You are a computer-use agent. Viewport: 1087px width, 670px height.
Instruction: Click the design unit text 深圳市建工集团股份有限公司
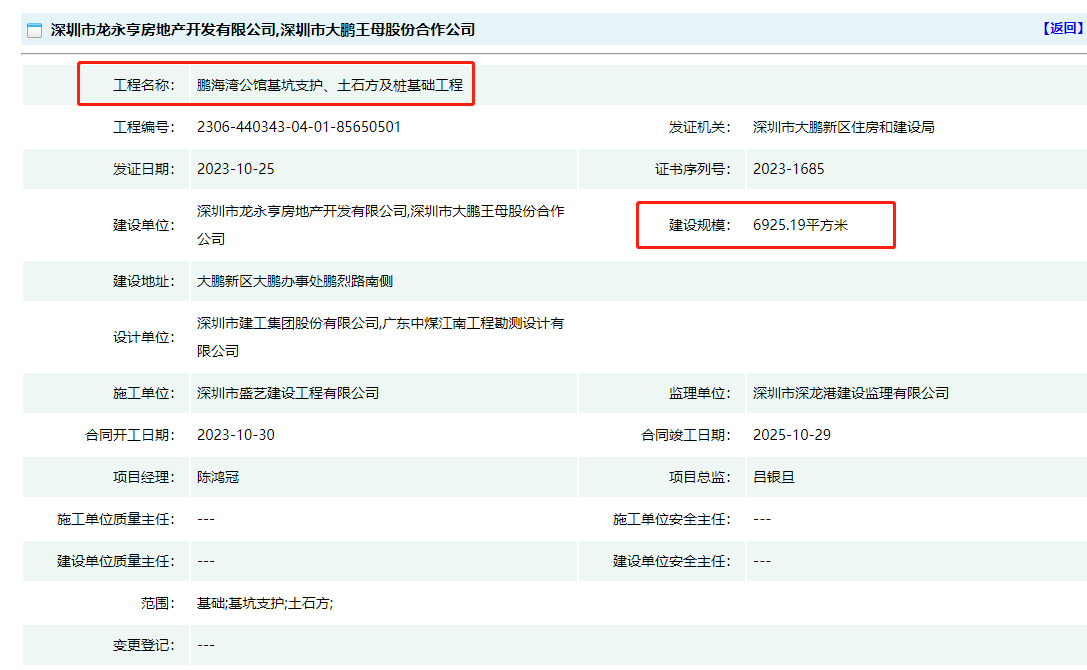(288, 324)
